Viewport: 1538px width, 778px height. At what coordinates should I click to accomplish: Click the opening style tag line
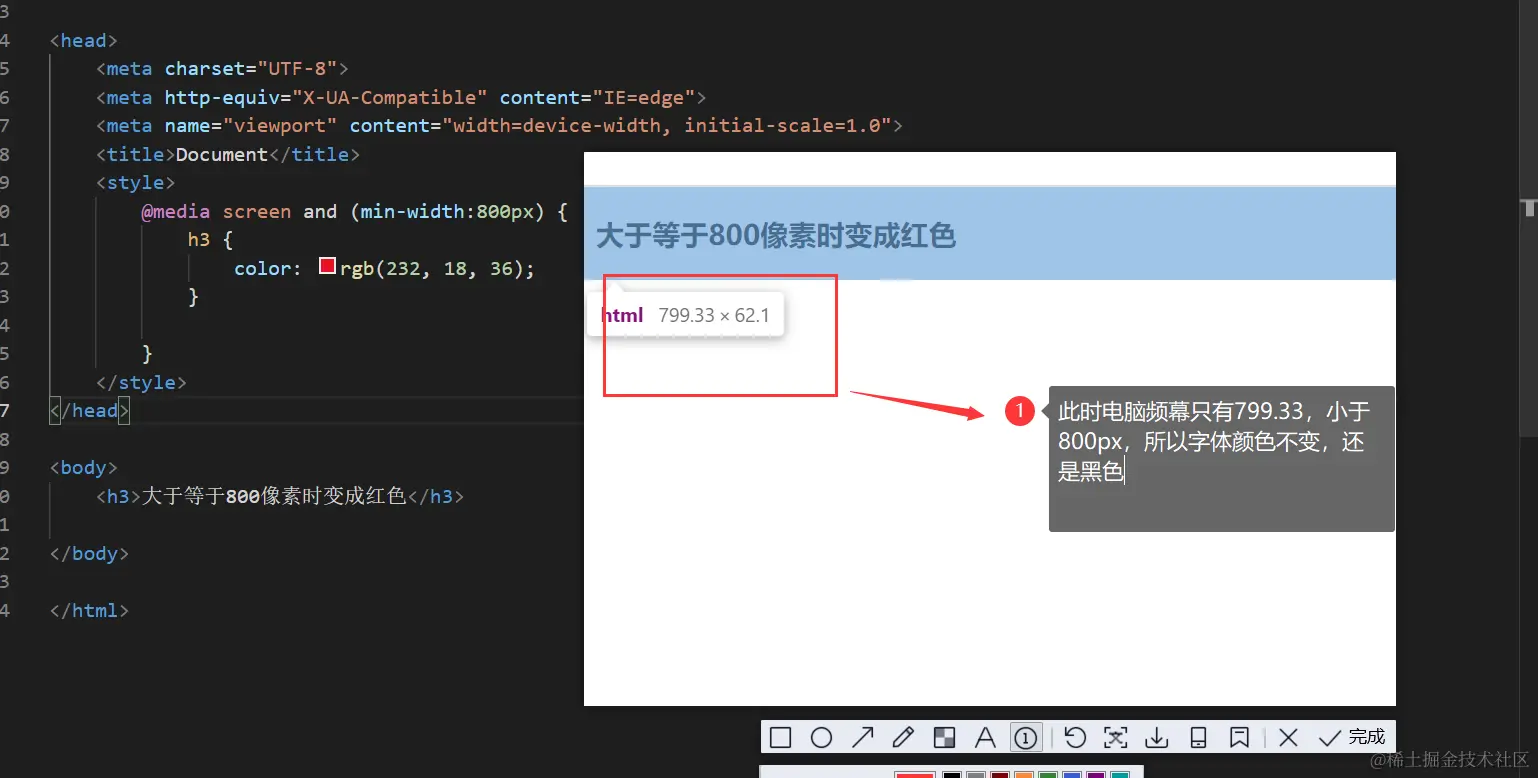(135, 183)
